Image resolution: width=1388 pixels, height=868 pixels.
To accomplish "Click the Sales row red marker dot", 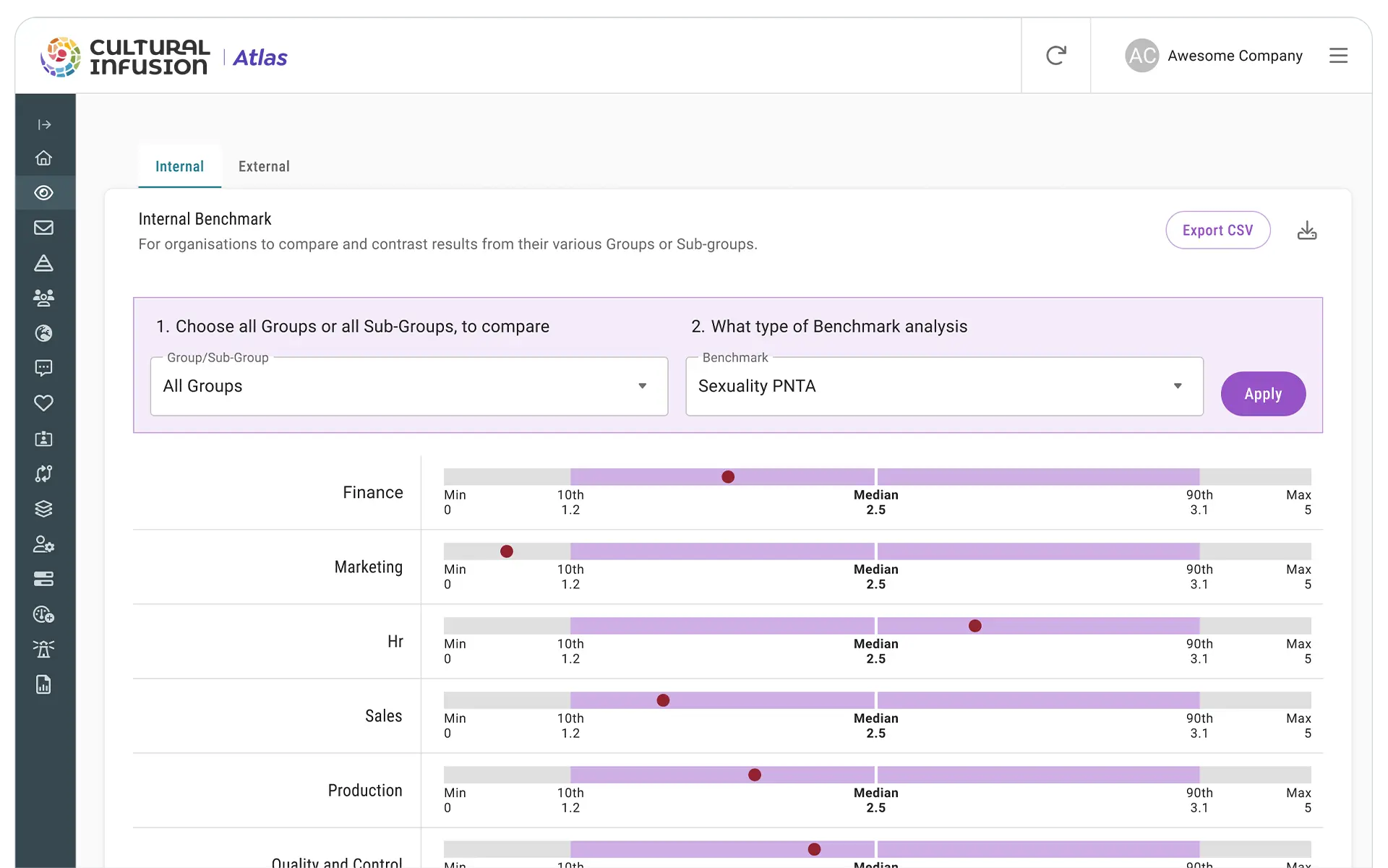I will (x=663, y=700).
